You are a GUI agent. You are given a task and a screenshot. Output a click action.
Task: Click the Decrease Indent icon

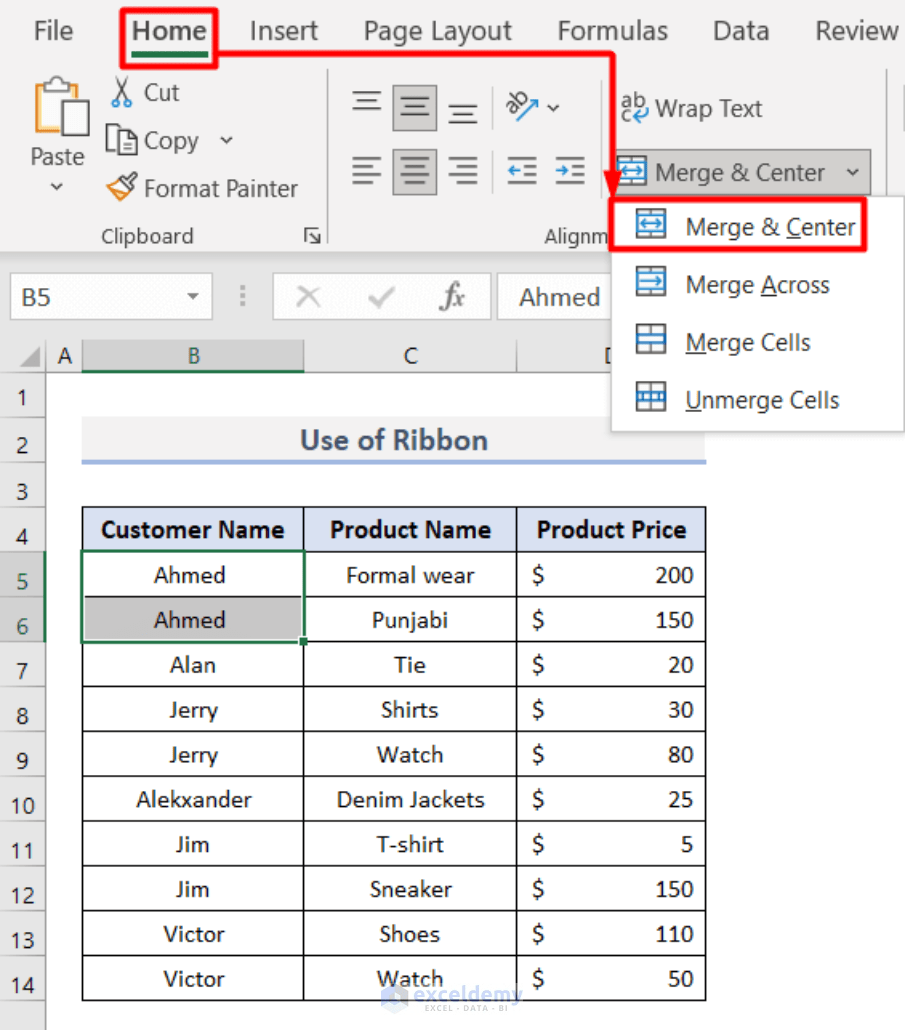pyautogui.click(x=521, y=171)
